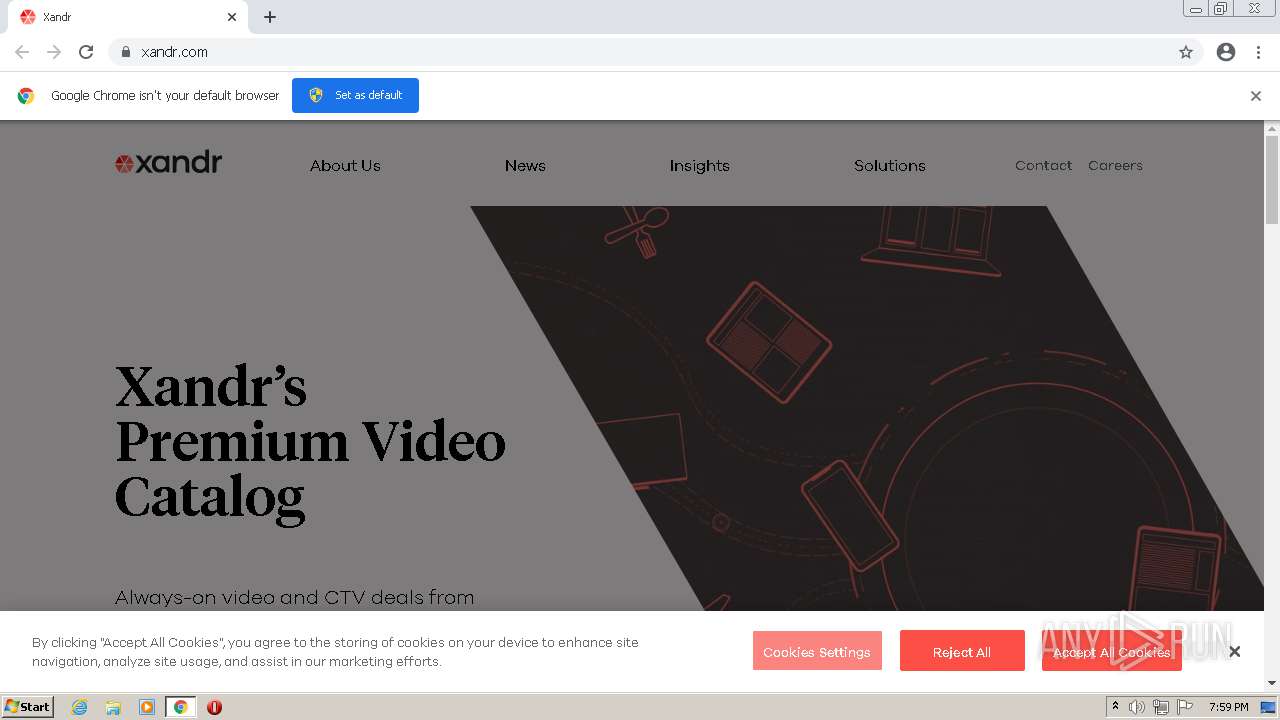Open Cookies Settings
This screenshot has height=720, width=1280.
pos(817,651)
